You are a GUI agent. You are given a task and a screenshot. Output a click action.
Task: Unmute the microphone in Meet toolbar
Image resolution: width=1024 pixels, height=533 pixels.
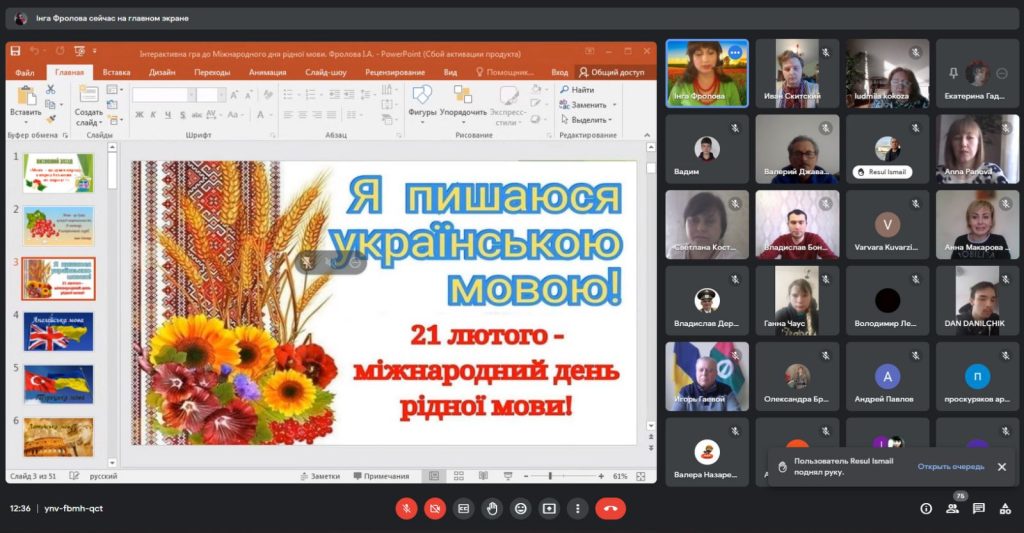tap(406, 508)
